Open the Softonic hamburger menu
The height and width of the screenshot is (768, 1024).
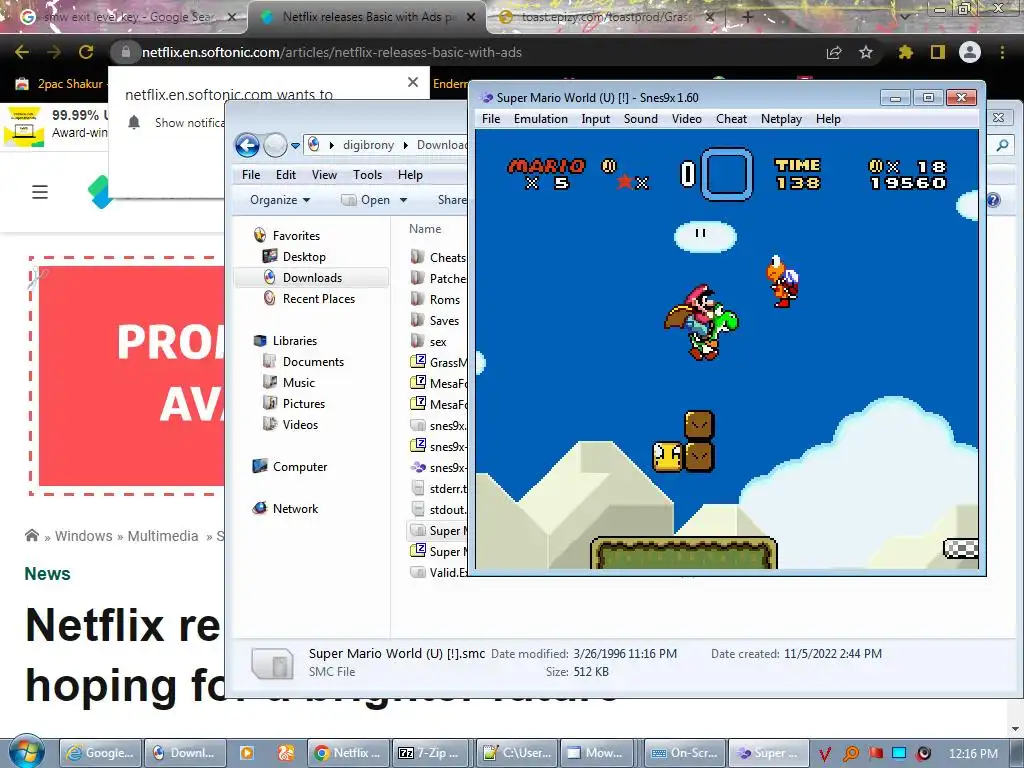(x=40, y=192)
